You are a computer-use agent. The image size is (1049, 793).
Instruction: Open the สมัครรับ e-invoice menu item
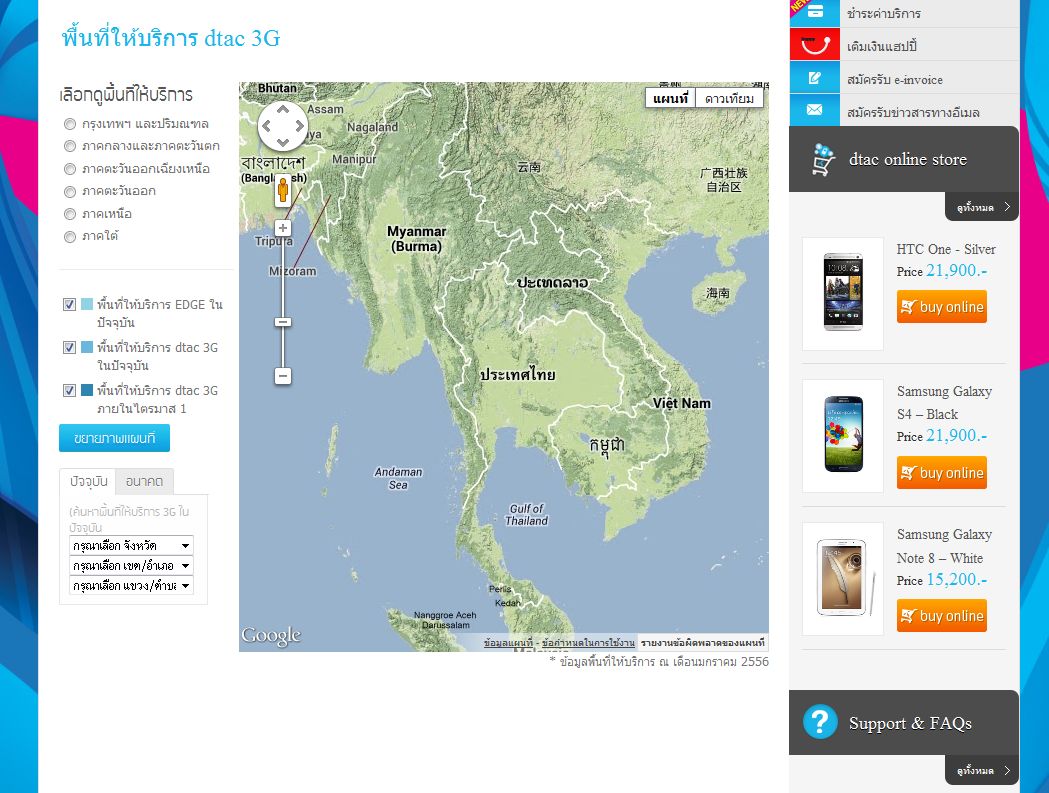tap(904, 78)
